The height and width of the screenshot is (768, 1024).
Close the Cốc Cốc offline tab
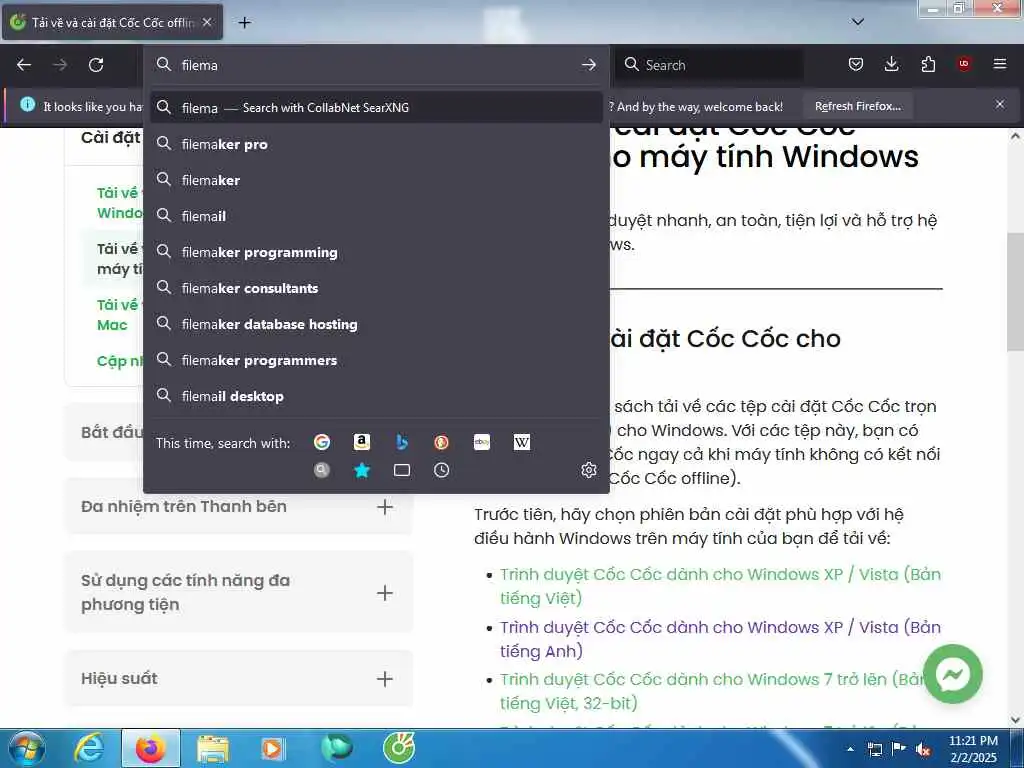[x=207, y=22]
